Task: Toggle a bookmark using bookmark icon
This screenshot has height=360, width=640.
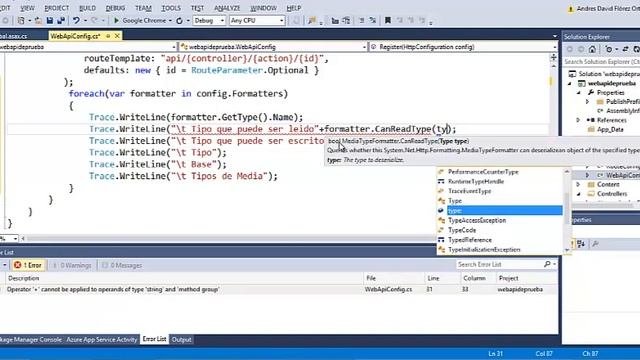Action: point(388,20)
